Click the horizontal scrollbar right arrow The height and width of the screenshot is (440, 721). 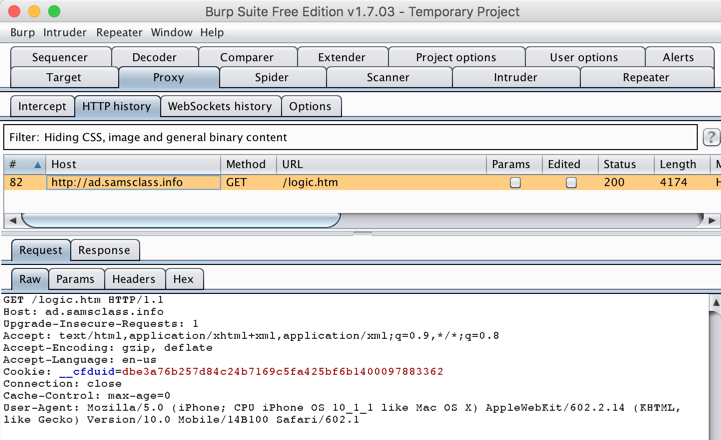(712, 220)
